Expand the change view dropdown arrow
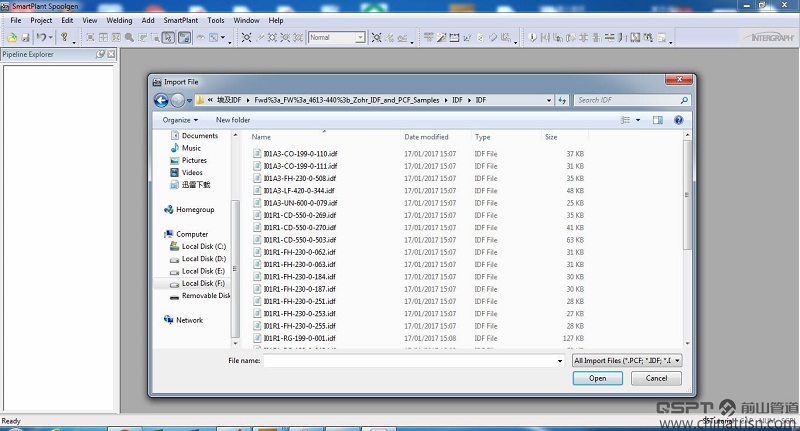The image size is (800, 431). coord(637,120)
